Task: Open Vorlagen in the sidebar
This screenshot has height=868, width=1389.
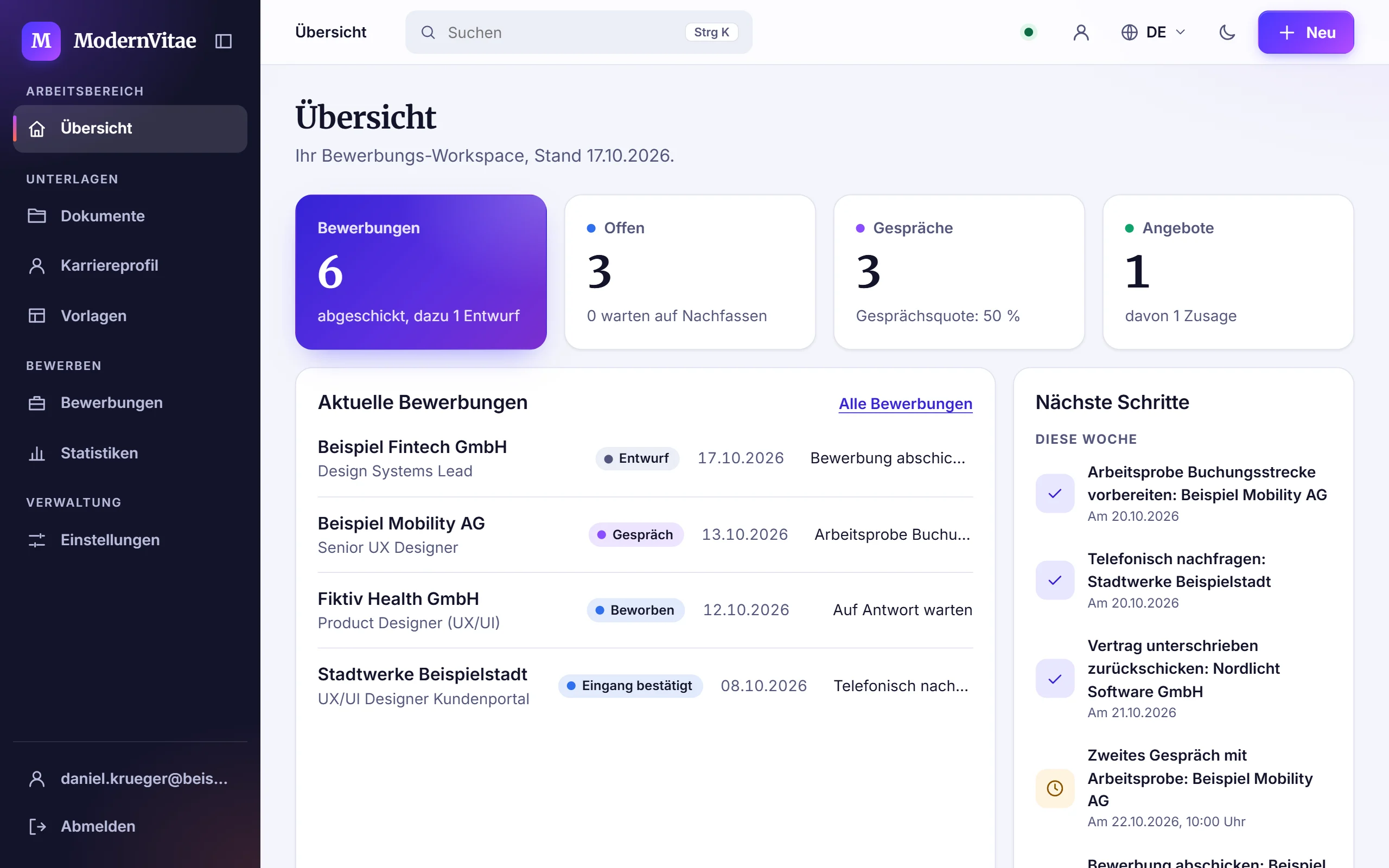Action: [130, 316]
